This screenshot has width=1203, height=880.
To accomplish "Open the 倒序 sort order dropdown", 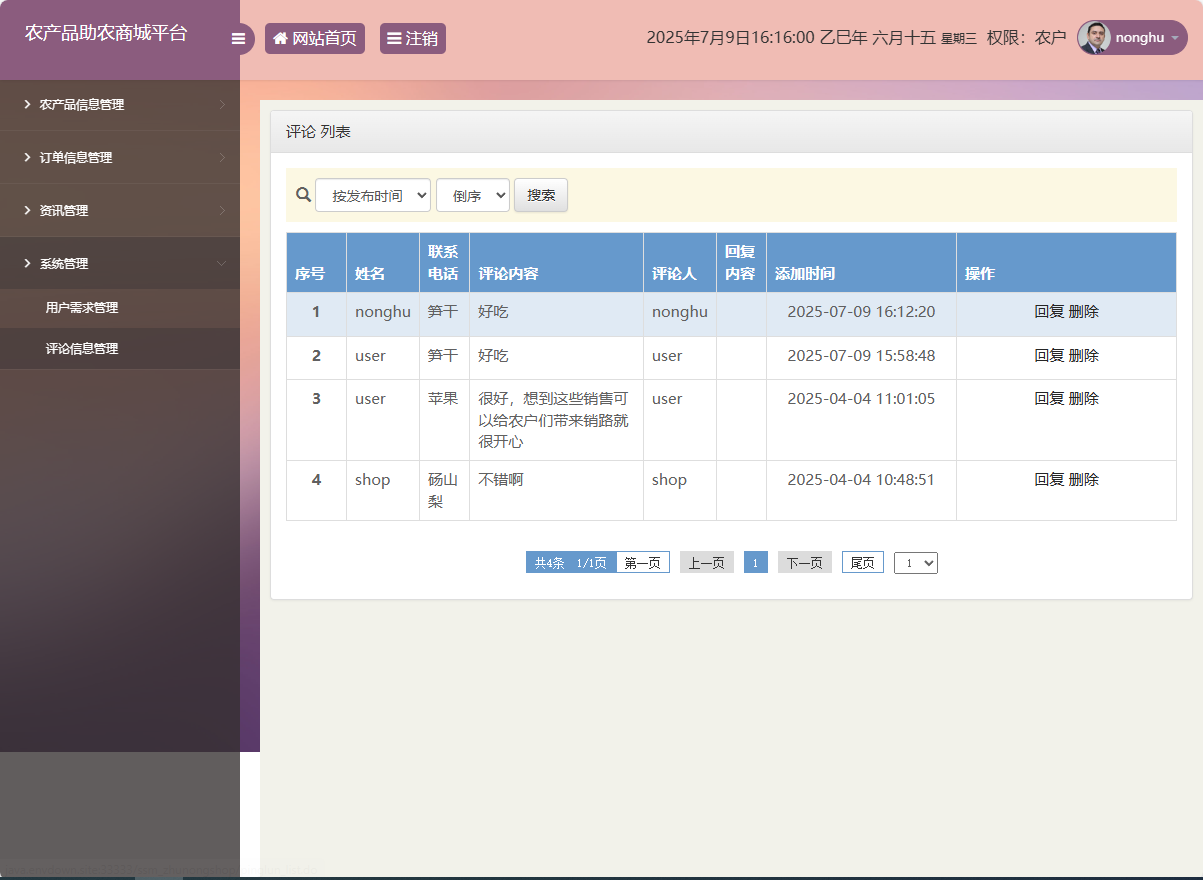I will [472, 194].
